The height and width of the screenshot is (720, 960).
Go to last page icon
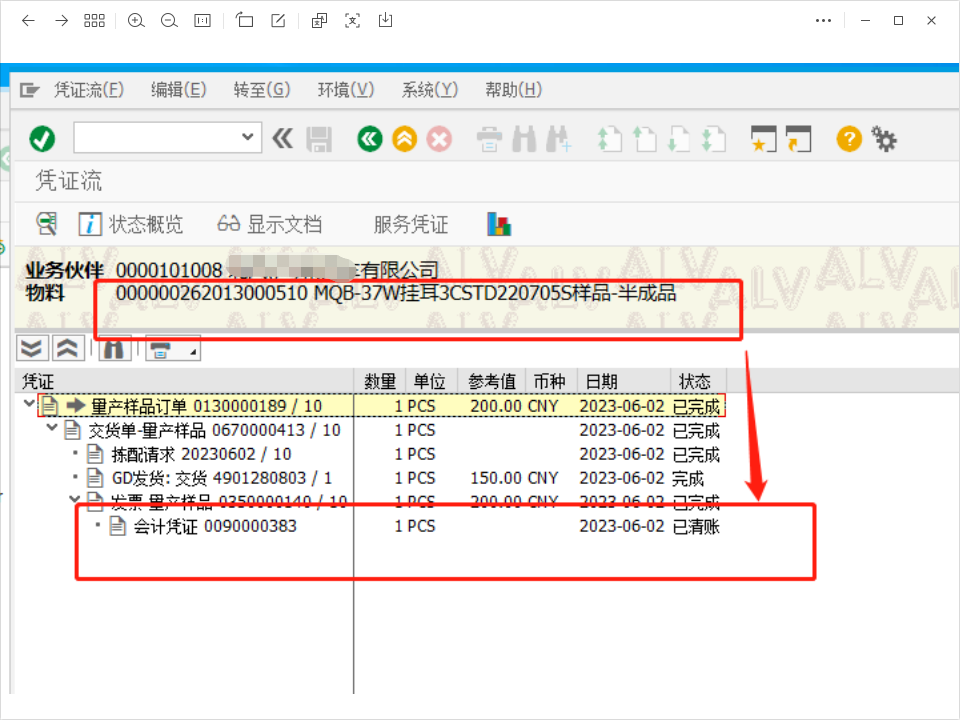click(713, 139)
